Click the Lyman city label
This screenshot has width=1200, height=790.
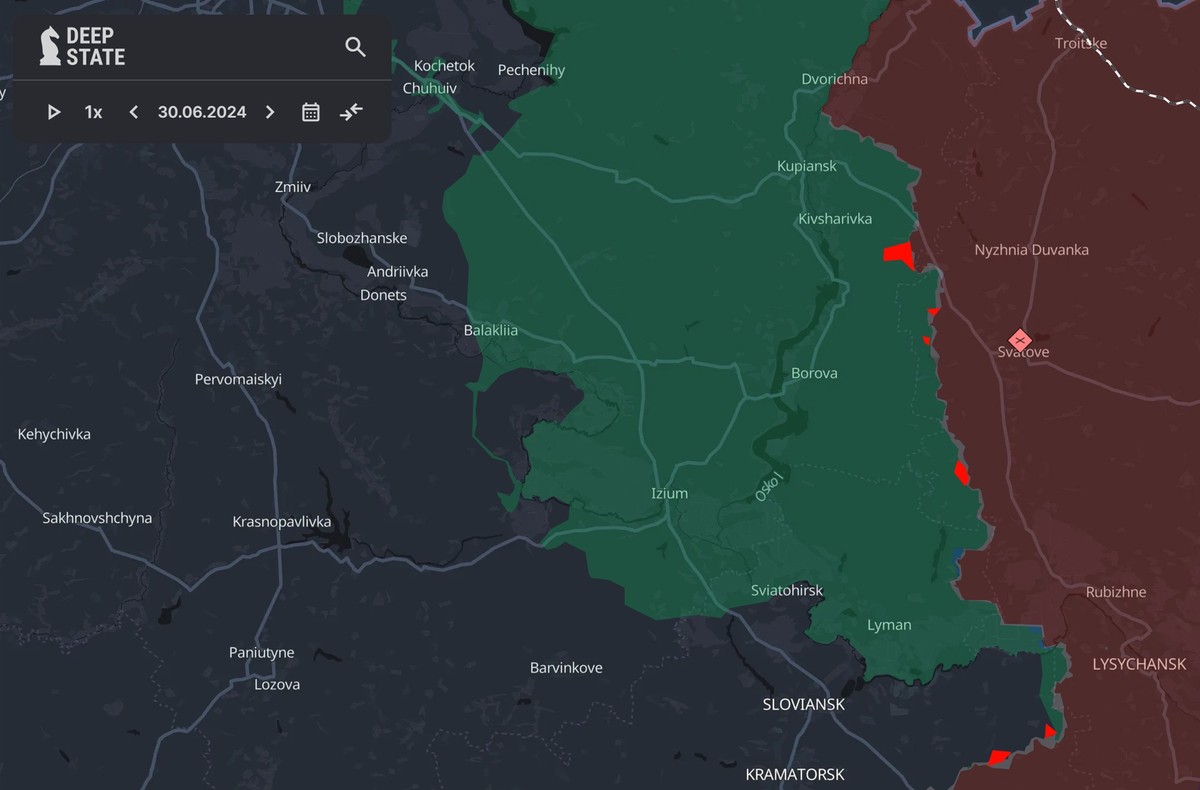click(x=889, y=625)
